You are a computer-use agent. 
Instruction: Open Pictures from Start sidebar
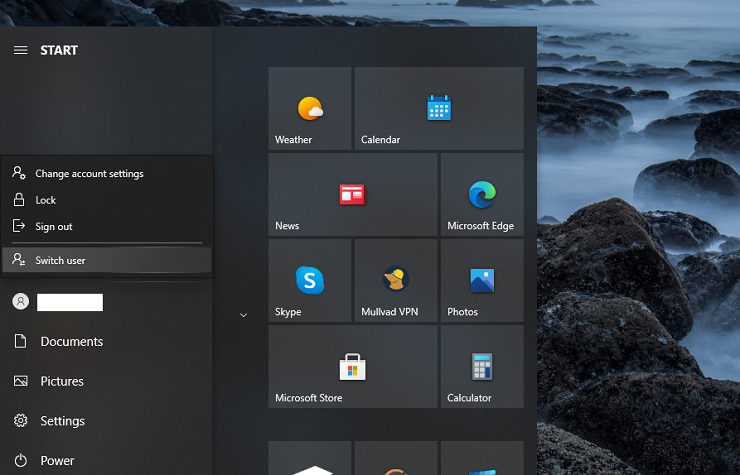tap(106, 381)
